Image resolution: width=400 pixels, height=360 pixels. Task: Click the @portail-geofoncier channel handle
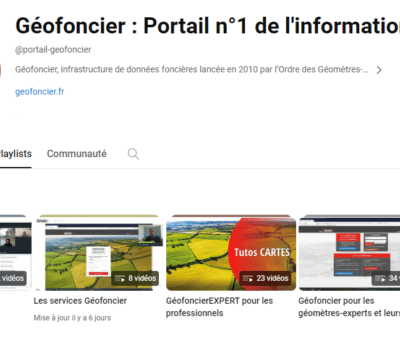pyautogui.click(x=53, y=50)
